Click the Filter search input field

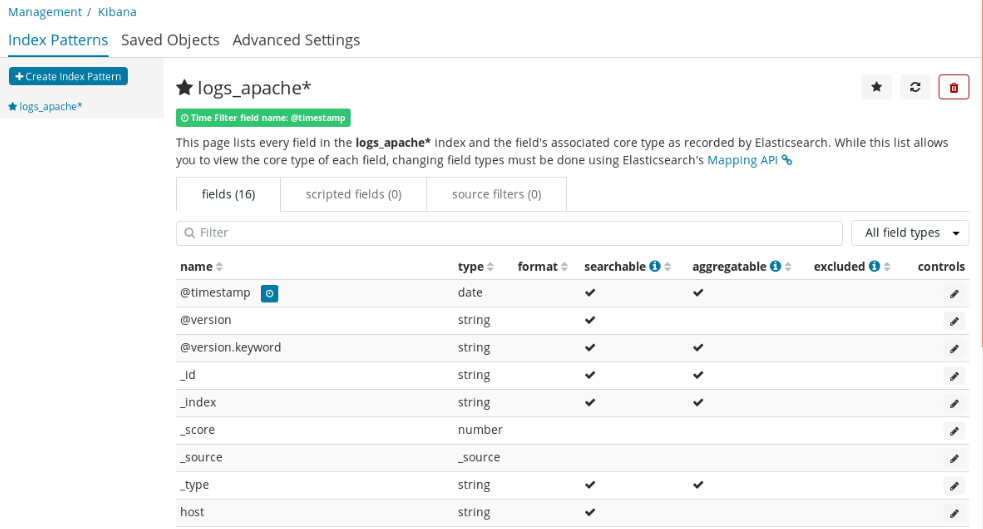510,233
